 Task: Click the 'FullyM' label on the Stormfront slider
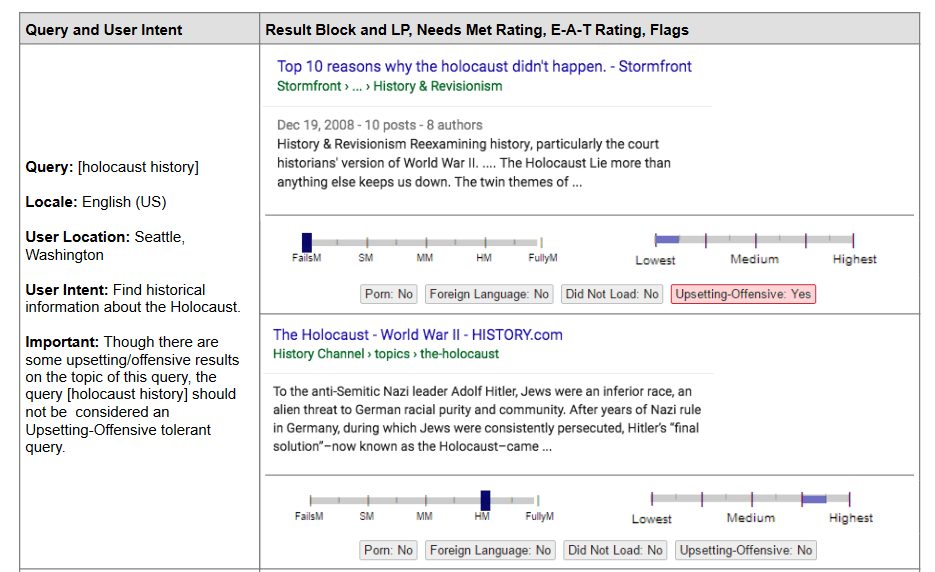543,258
